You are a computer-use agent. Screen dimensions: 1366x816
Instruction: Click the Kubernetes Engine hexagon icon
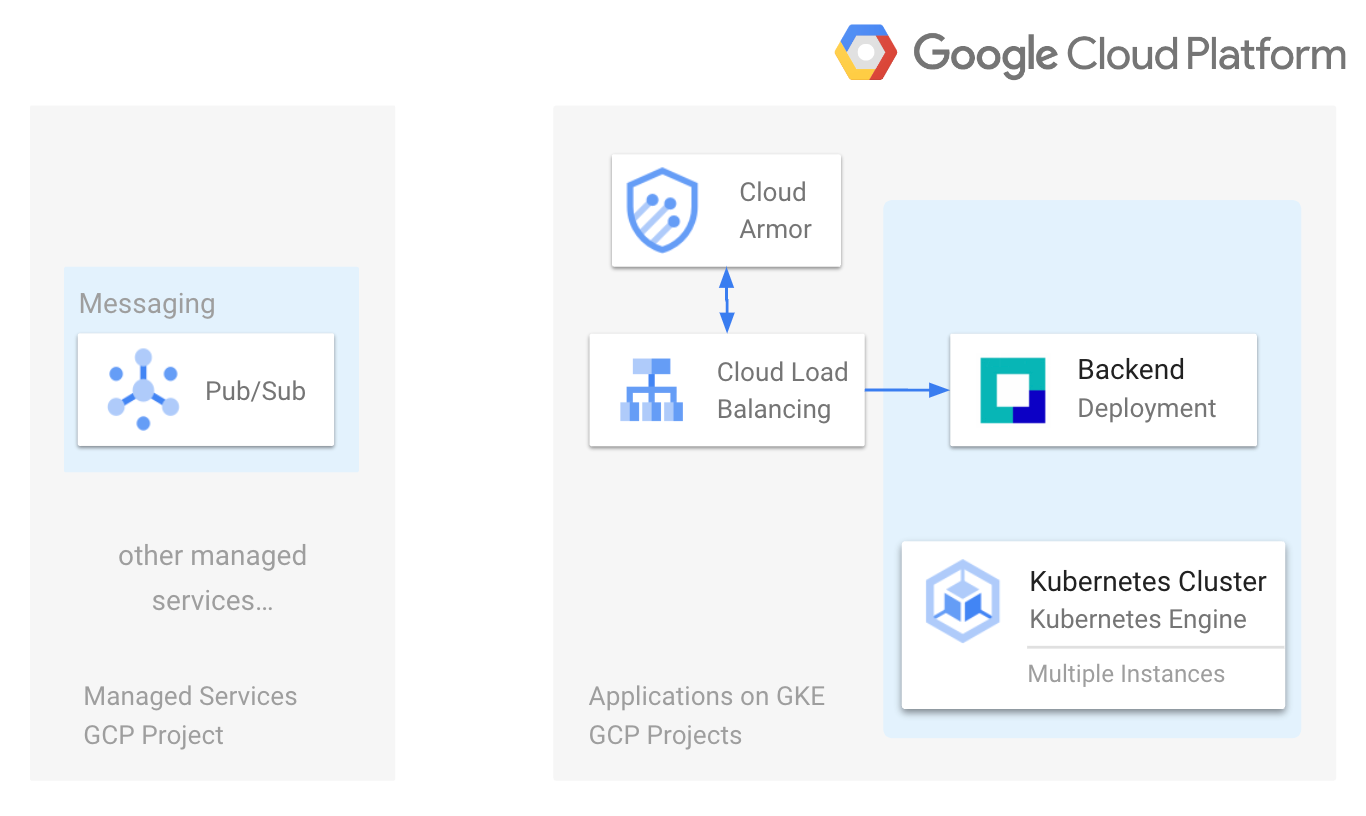pyautogui.click(x=963, y=600)
